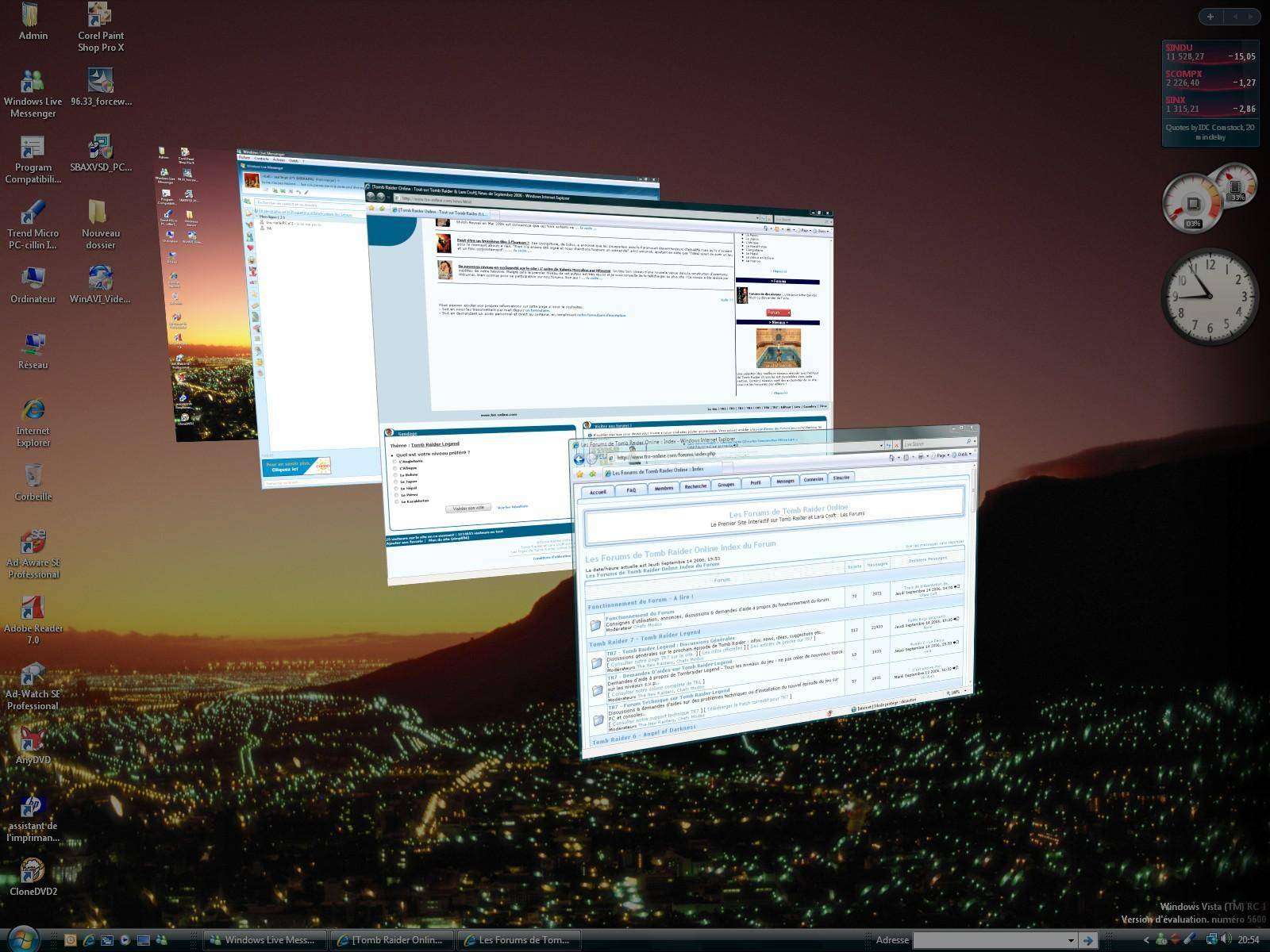Select the SBAXVSD_PC... desktop file

100,153
